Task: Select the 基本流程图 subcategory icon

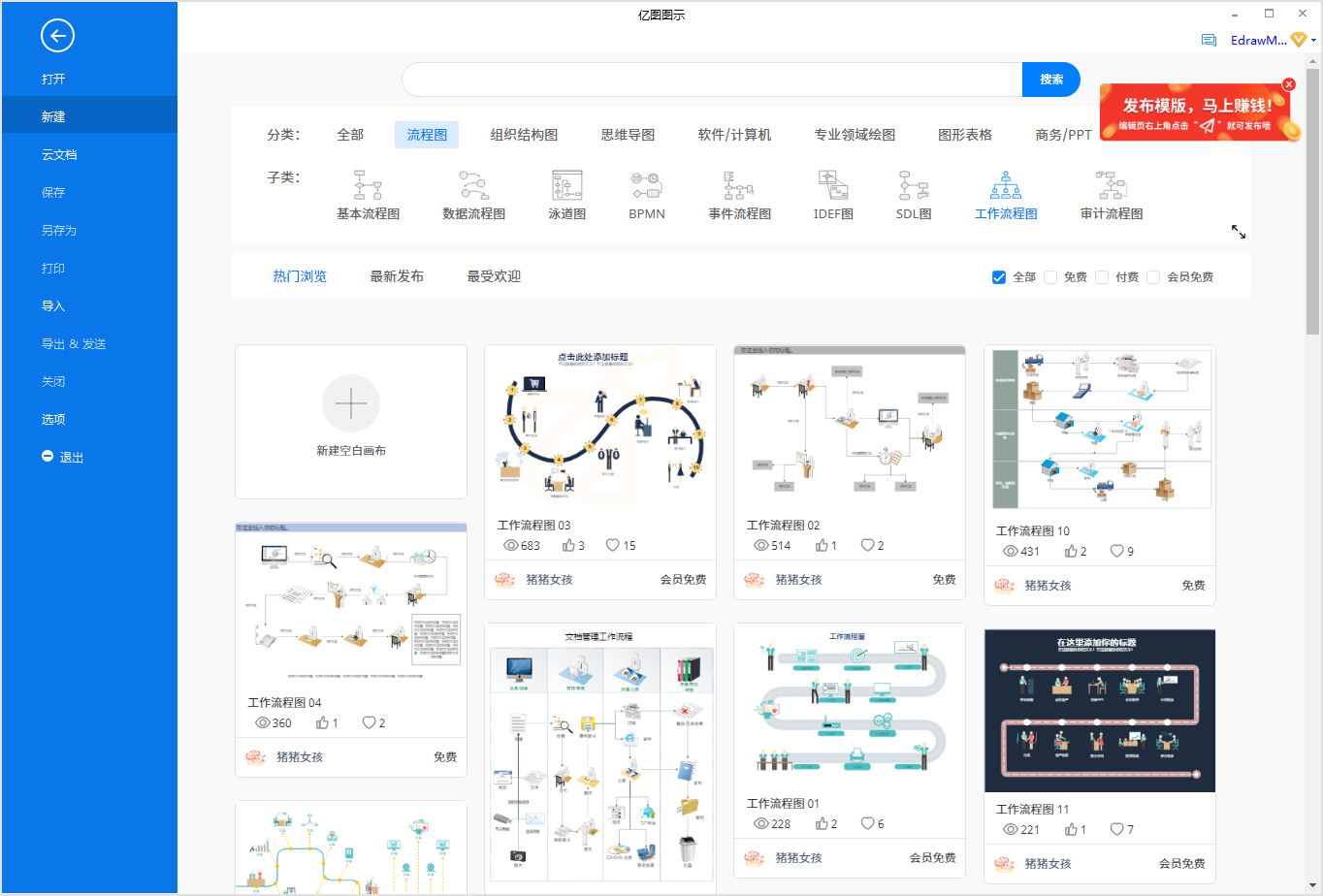Action: pyautogui.click(x=368, y=184)
